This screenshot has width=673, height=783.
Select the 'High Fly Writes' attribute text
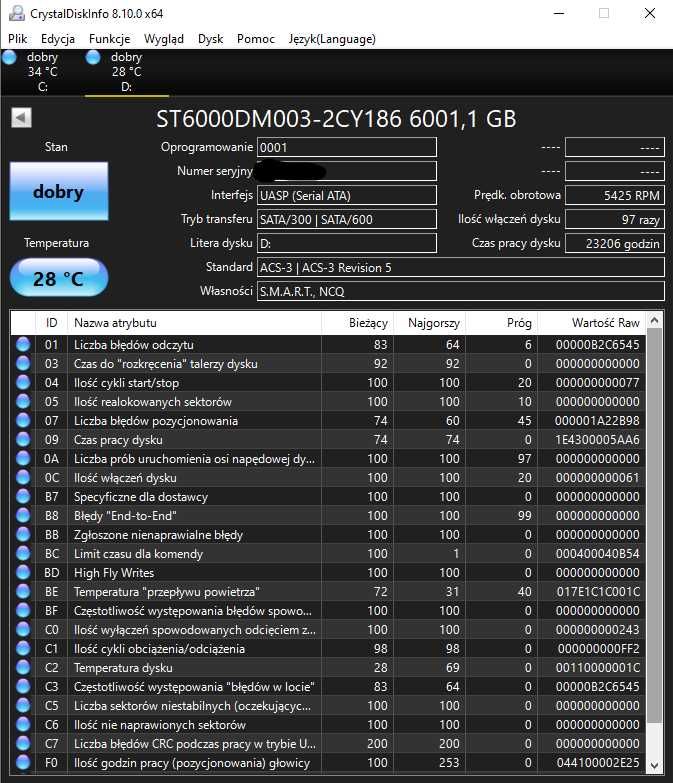pyautogui.click(x=114, y=573)
